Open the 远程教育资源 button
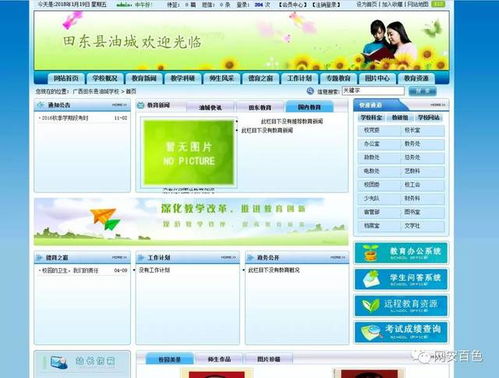This screenshot has height=378, width=499. point(401,306)
